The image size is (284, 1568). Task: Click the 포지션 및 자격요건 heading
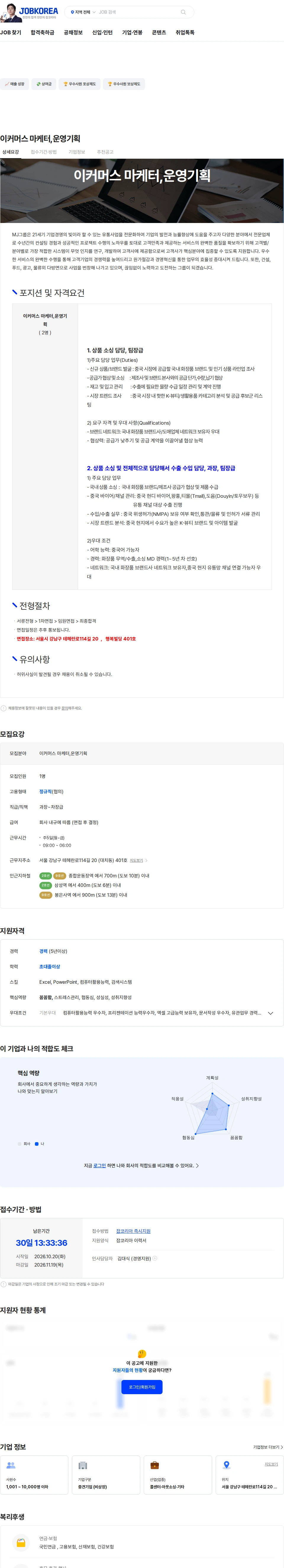[52, 293]
